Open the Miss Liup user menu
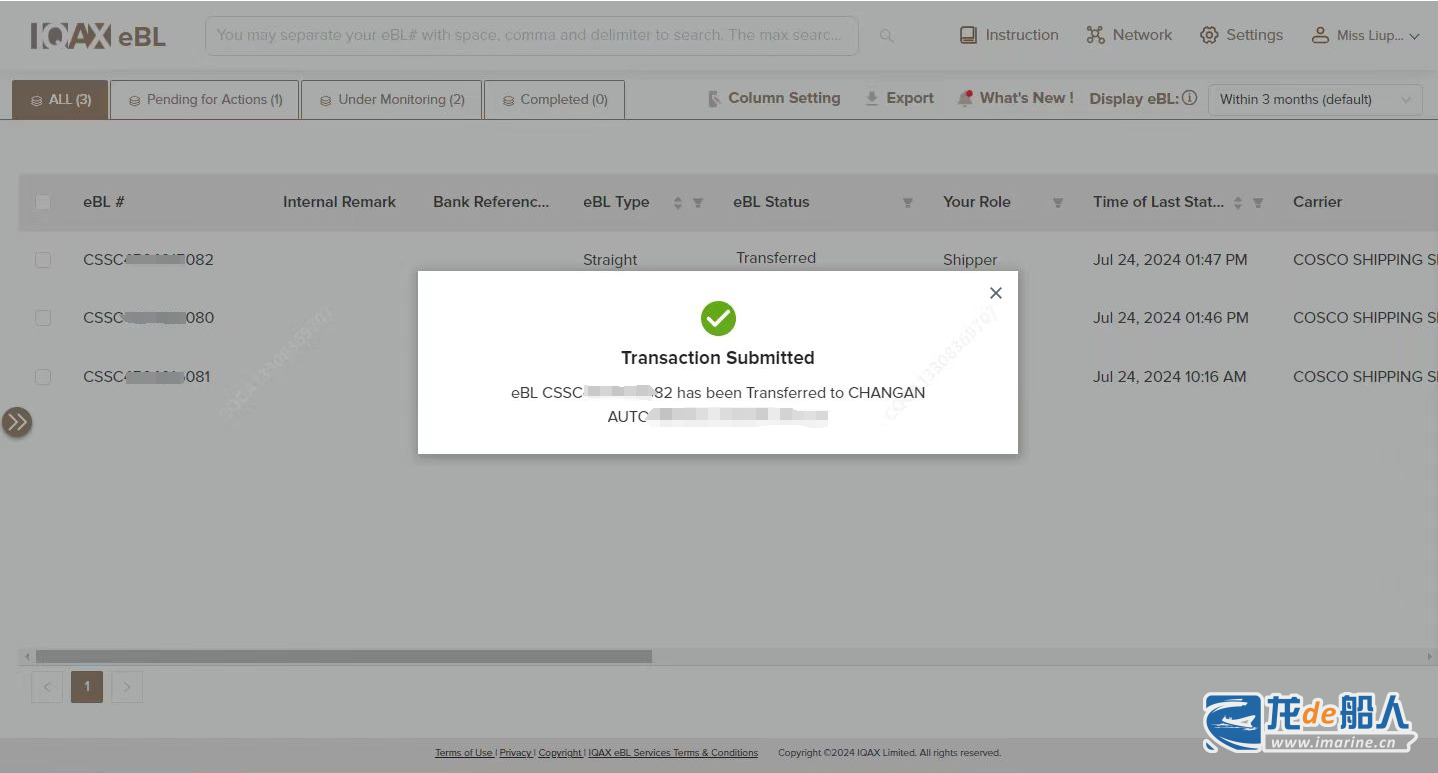This screenshot has height=773, width=1438. 1365,35
